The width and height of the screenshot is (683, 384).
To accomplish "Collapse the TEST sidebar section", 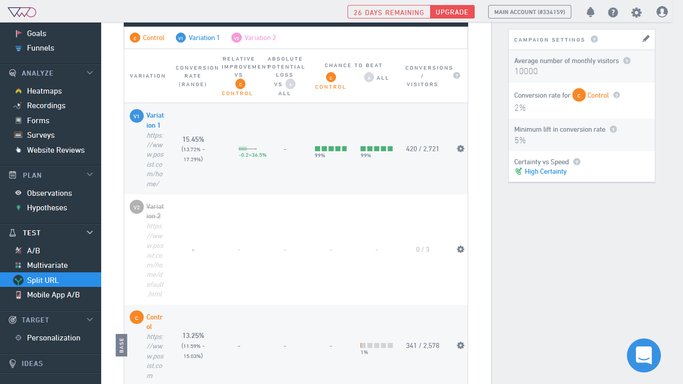I will point(90,232).
